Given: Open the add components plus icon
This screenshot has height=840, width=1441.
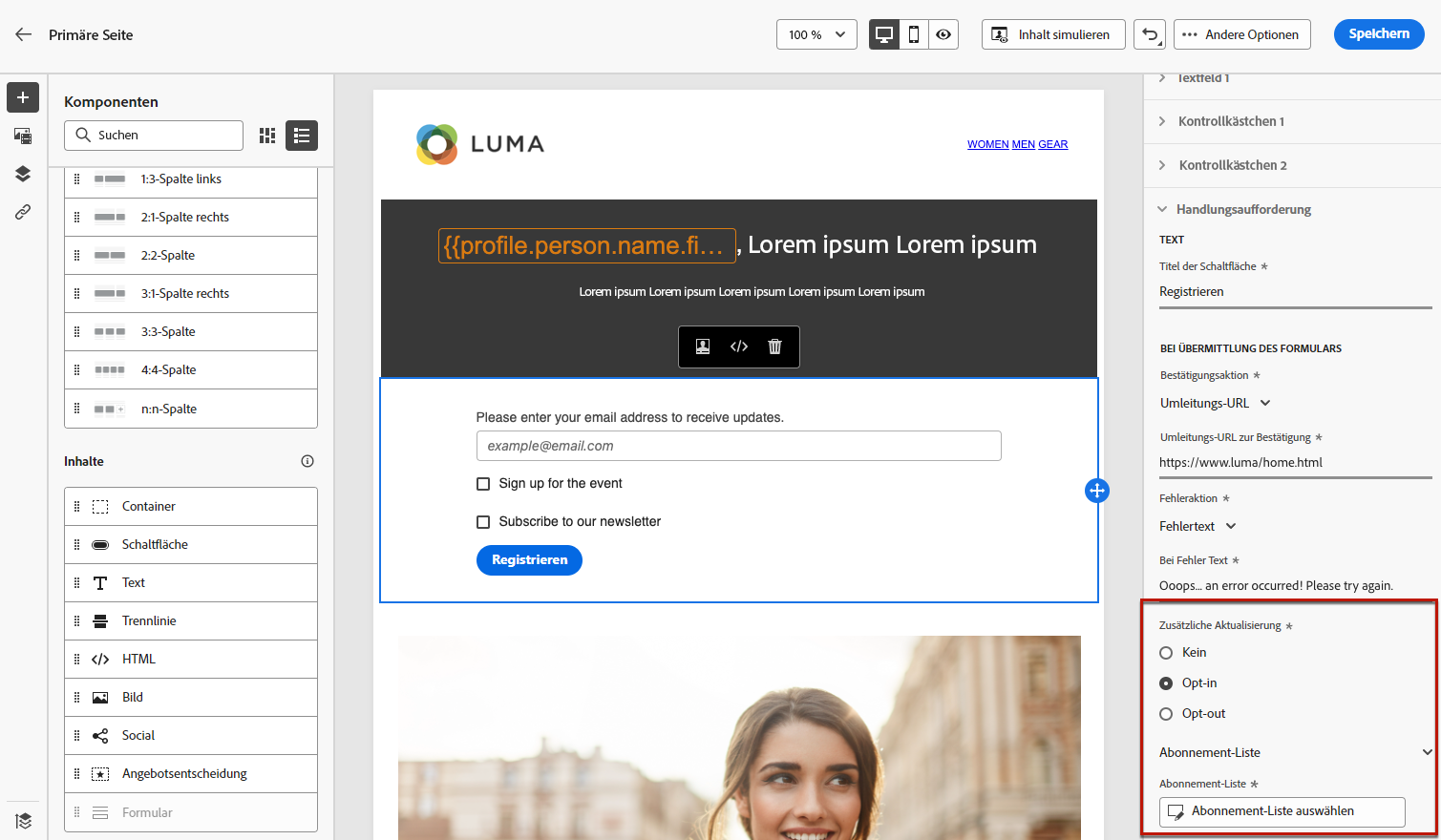Looking at the screenshot, I should click(23, 97).
